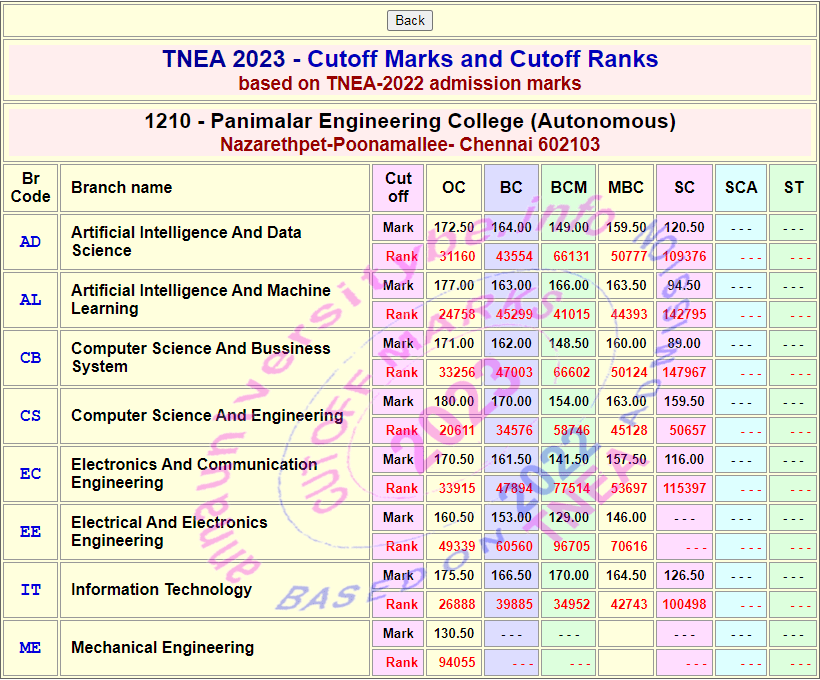The image size is (820, 680).
Task: Click the 'TNEA 2023 - Cutoff Marks and Cutoff Ranks' title
Action: (x=410, y=59)
